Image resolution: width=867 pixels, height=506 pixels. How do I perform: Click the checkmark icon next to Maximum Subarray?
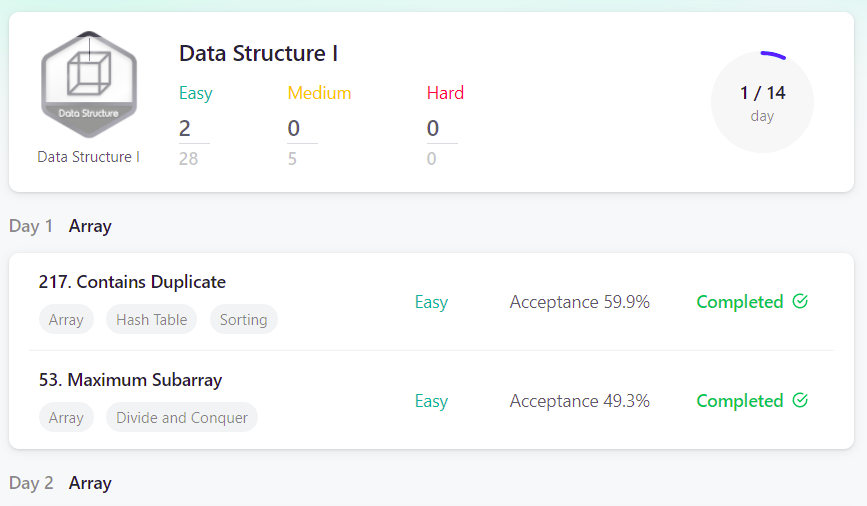tap(800, 400)
